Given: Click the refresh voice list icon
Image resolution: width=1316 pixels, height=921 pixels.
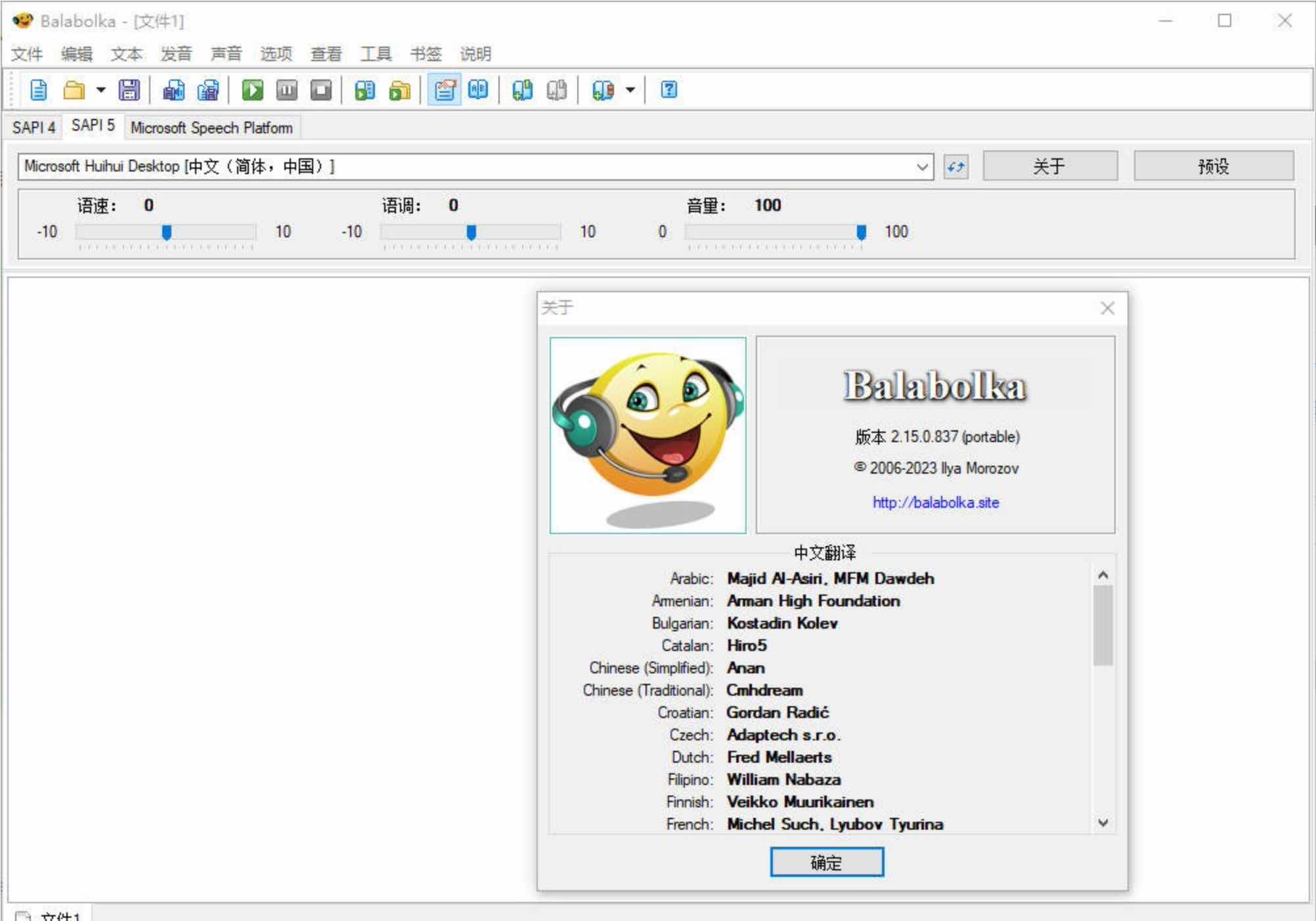Looking at the screenshot, I should click(955, 167).
